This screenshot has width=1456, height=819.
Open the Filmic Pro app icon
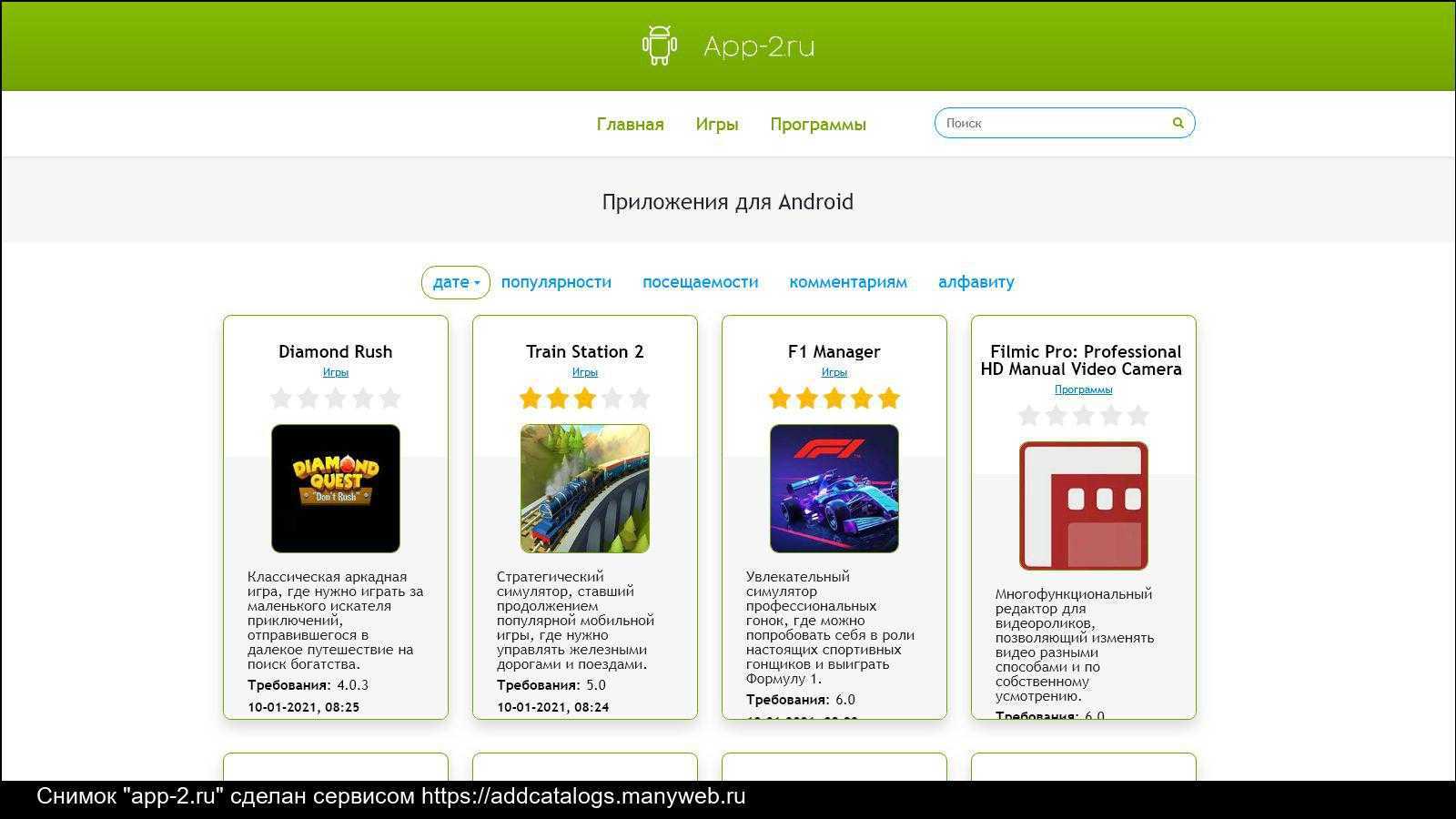pos(1084,506)
